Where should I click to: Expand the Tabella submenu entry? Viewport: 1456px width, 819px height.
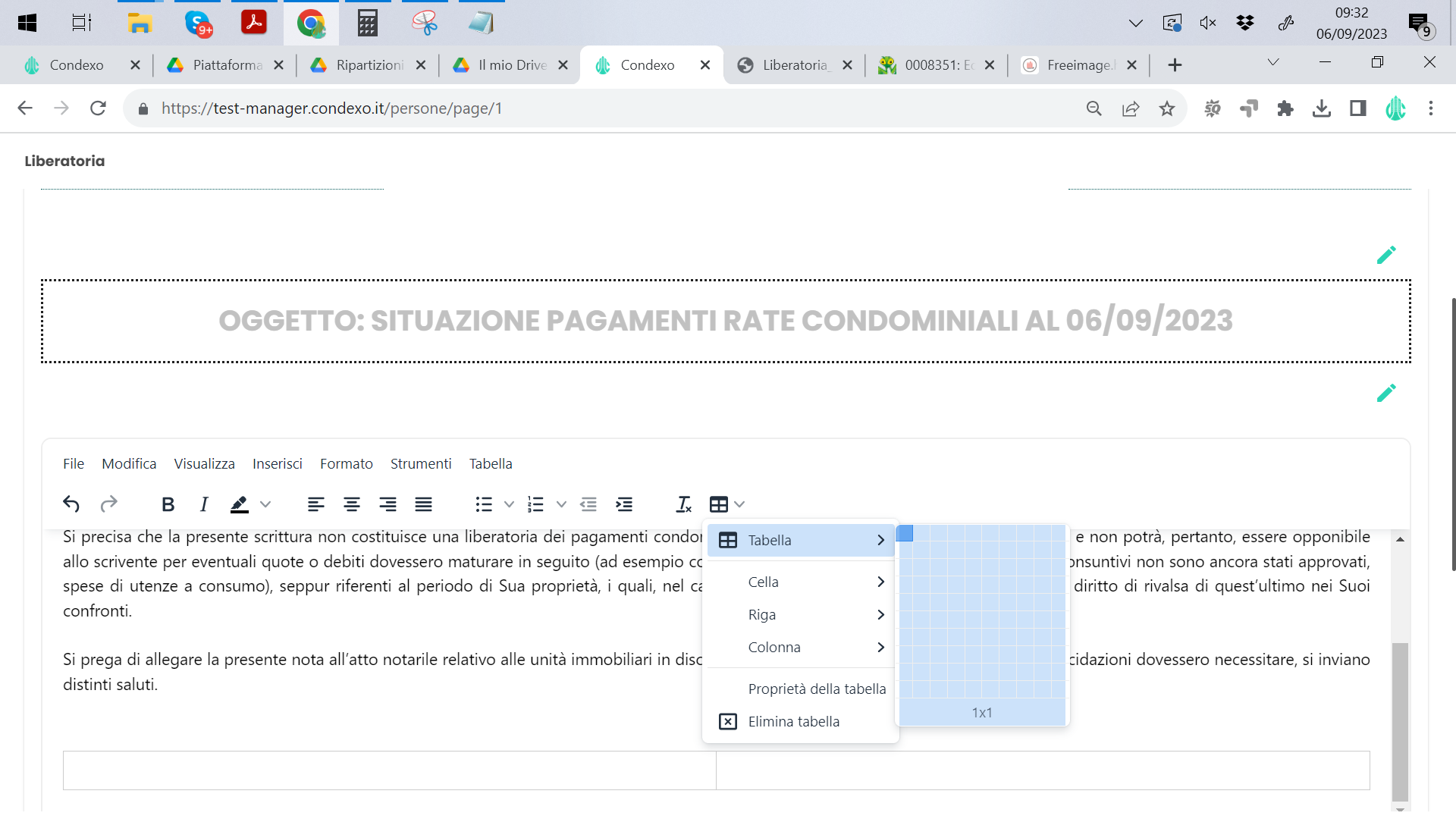tap(801, 540)
